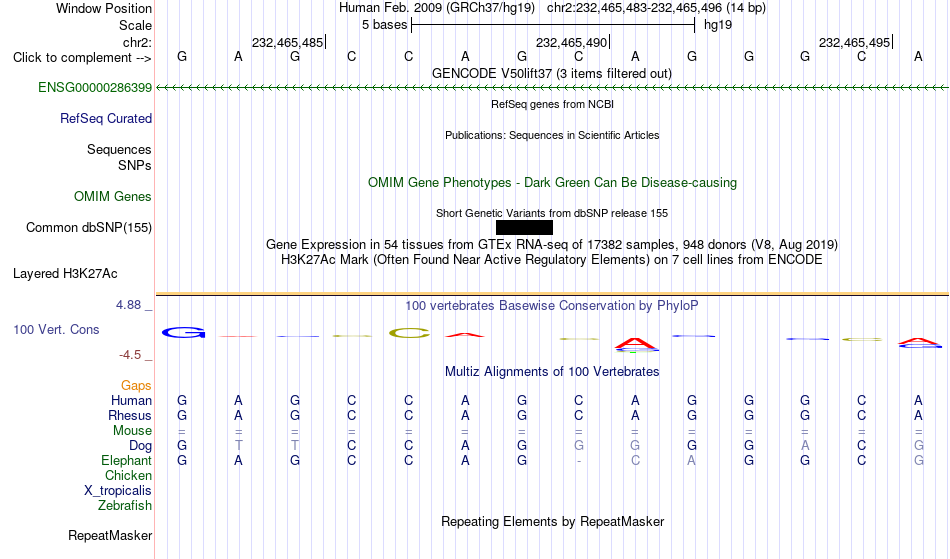This screenshot has width=950, height=559.
Task: Open 'Repeating Elements by RepeatMasker' title
Action: click(552, 521)
